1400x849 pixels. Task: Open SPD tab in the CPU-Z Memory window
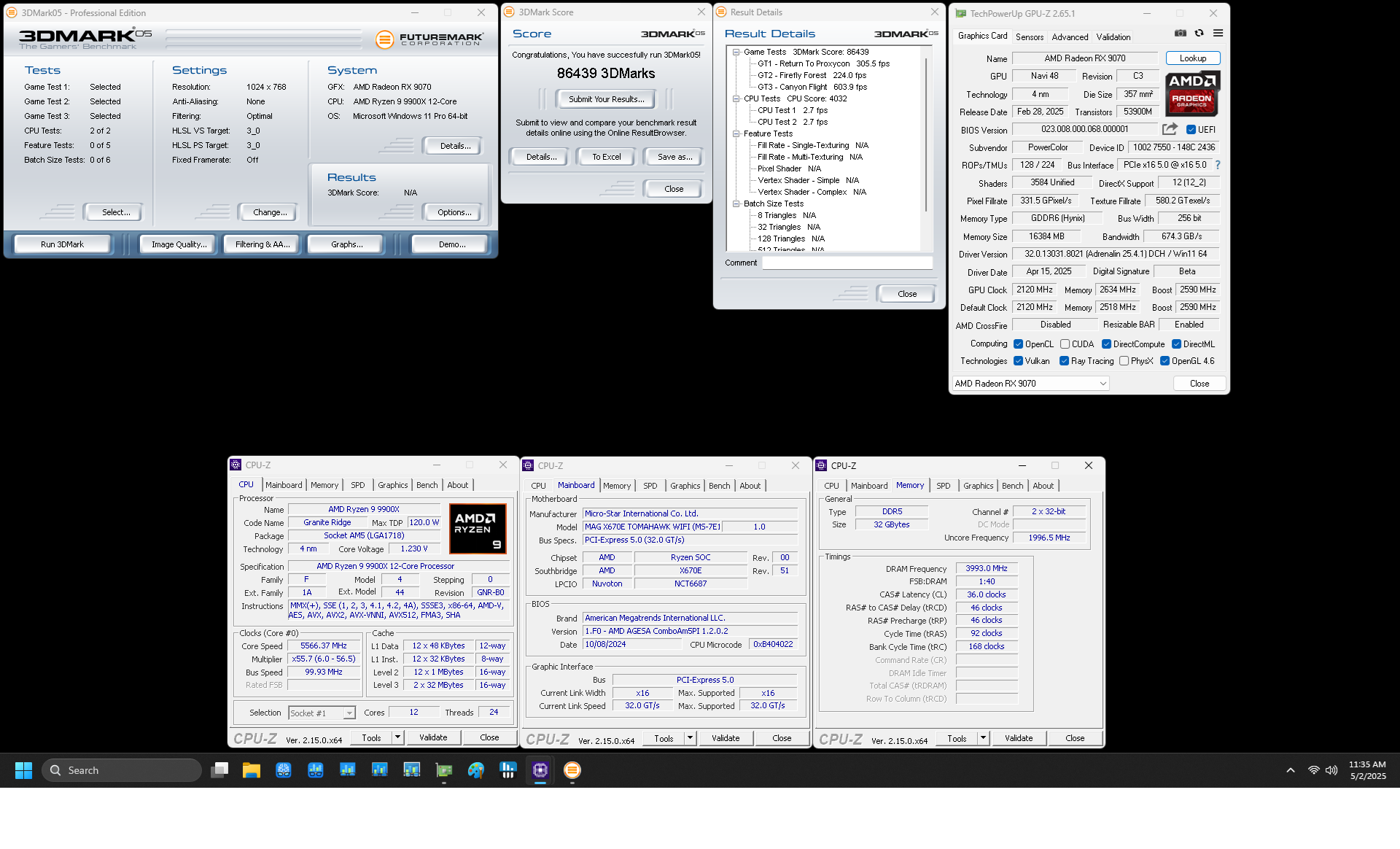pos(944,486)
